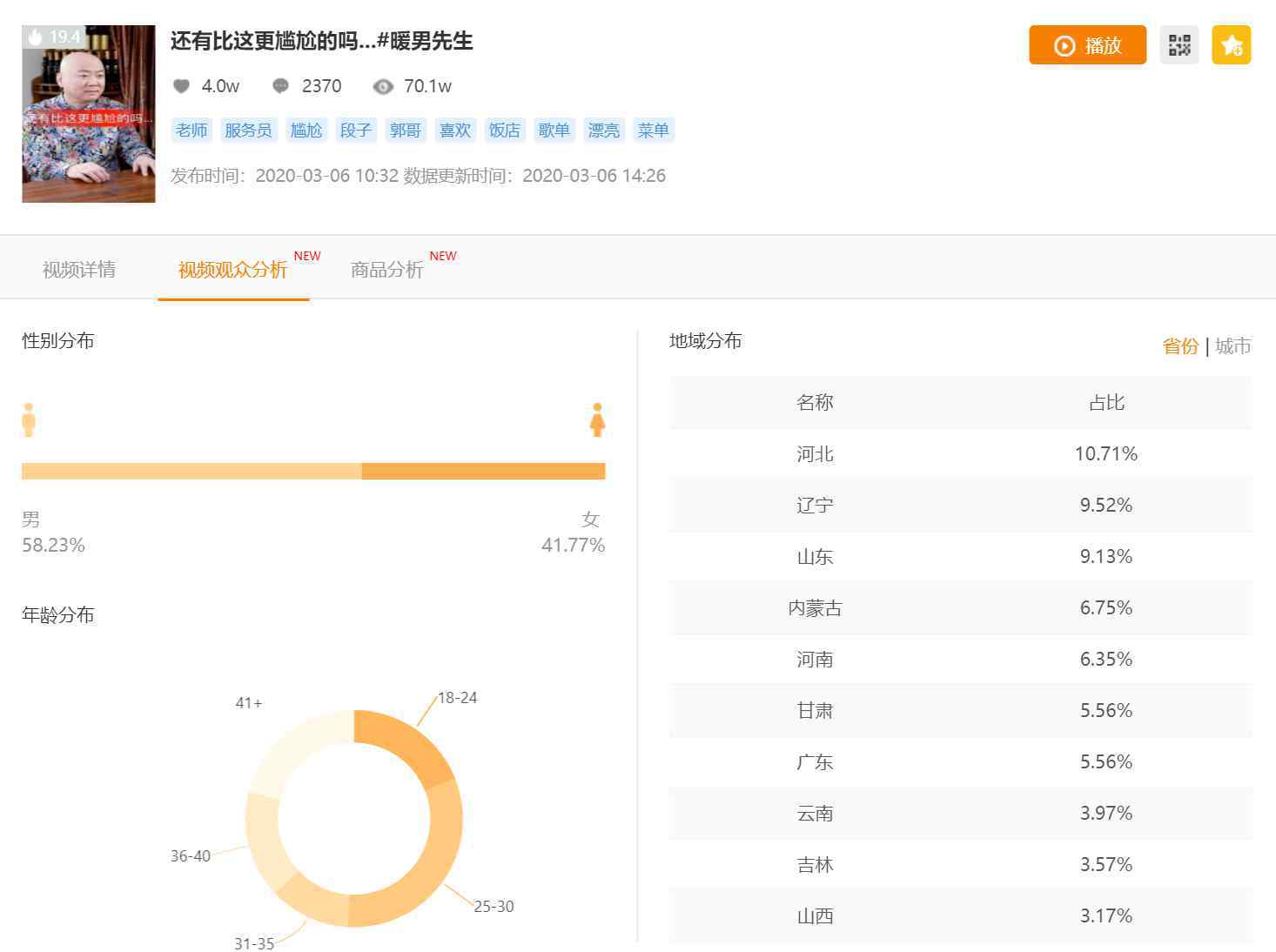Click the 名称 column header
The image size is (1276, 952).
coord(815,403)
